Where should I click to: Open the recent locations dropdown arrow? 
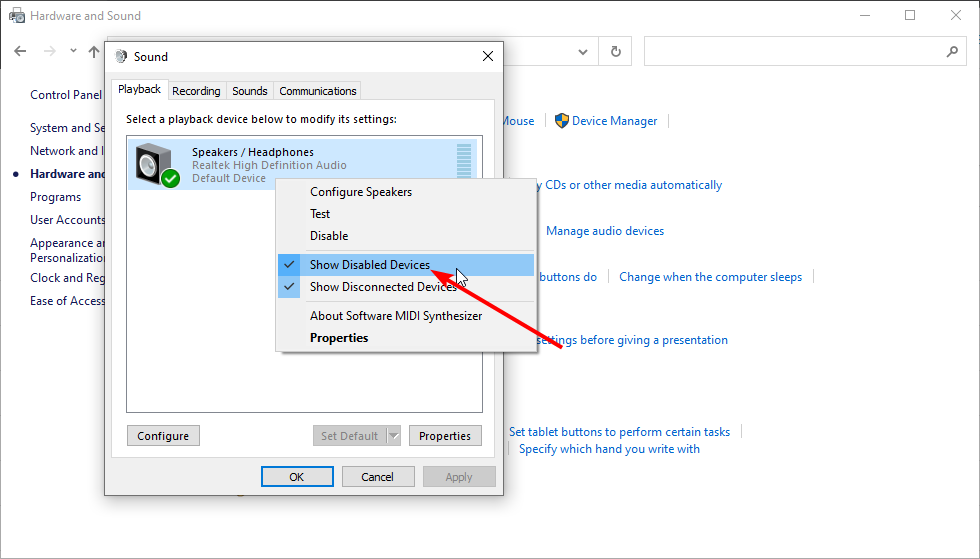[x=73, y=51]
